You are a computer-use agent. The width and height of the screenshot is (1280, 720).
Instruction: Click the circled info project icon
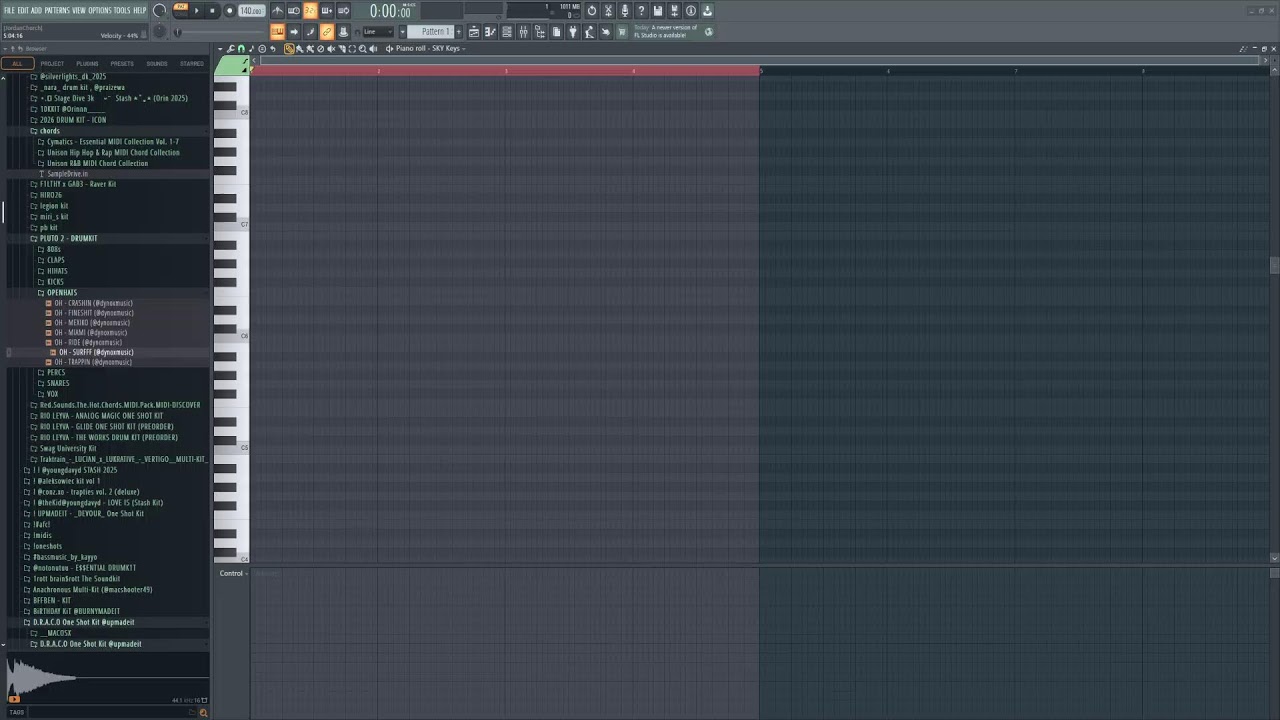690,11
